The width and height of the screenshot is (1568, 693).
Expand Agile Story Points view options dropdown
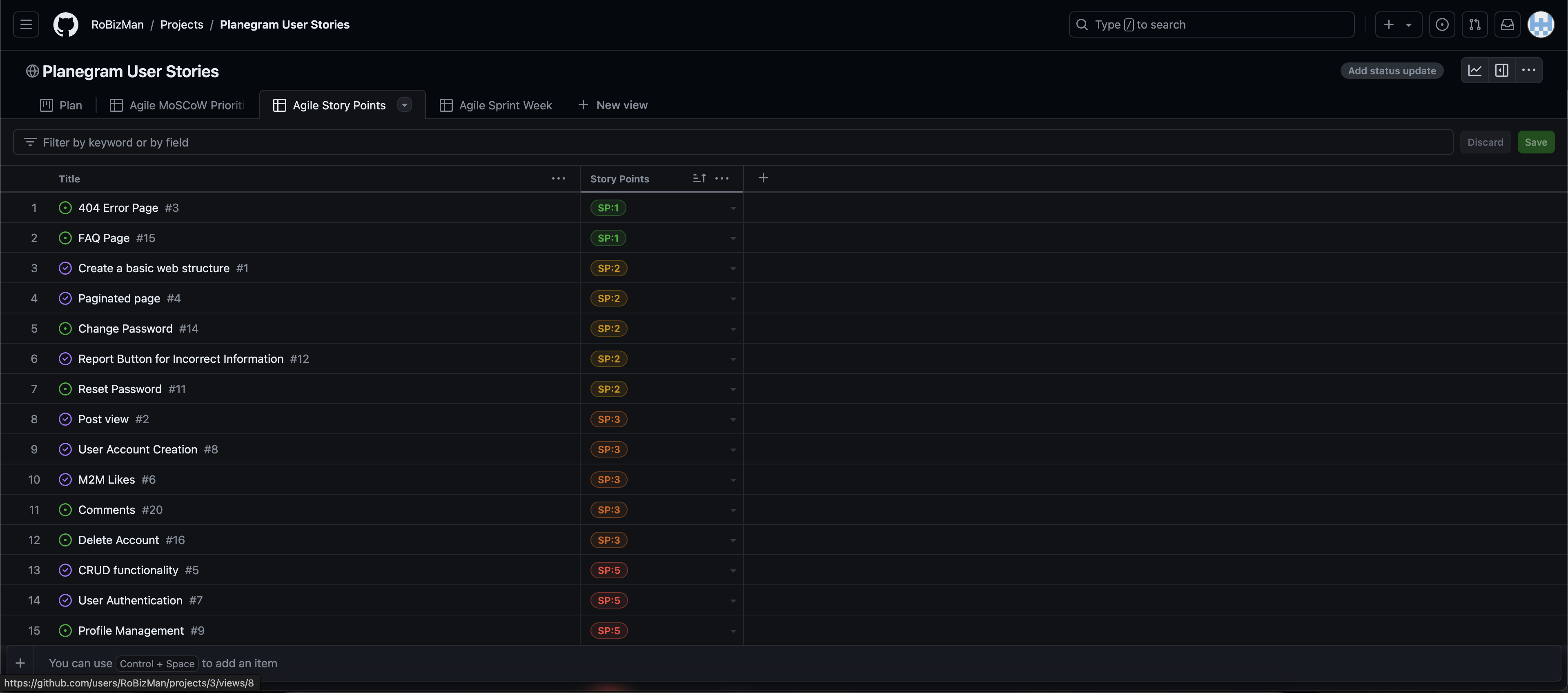(x=404, y=104)
